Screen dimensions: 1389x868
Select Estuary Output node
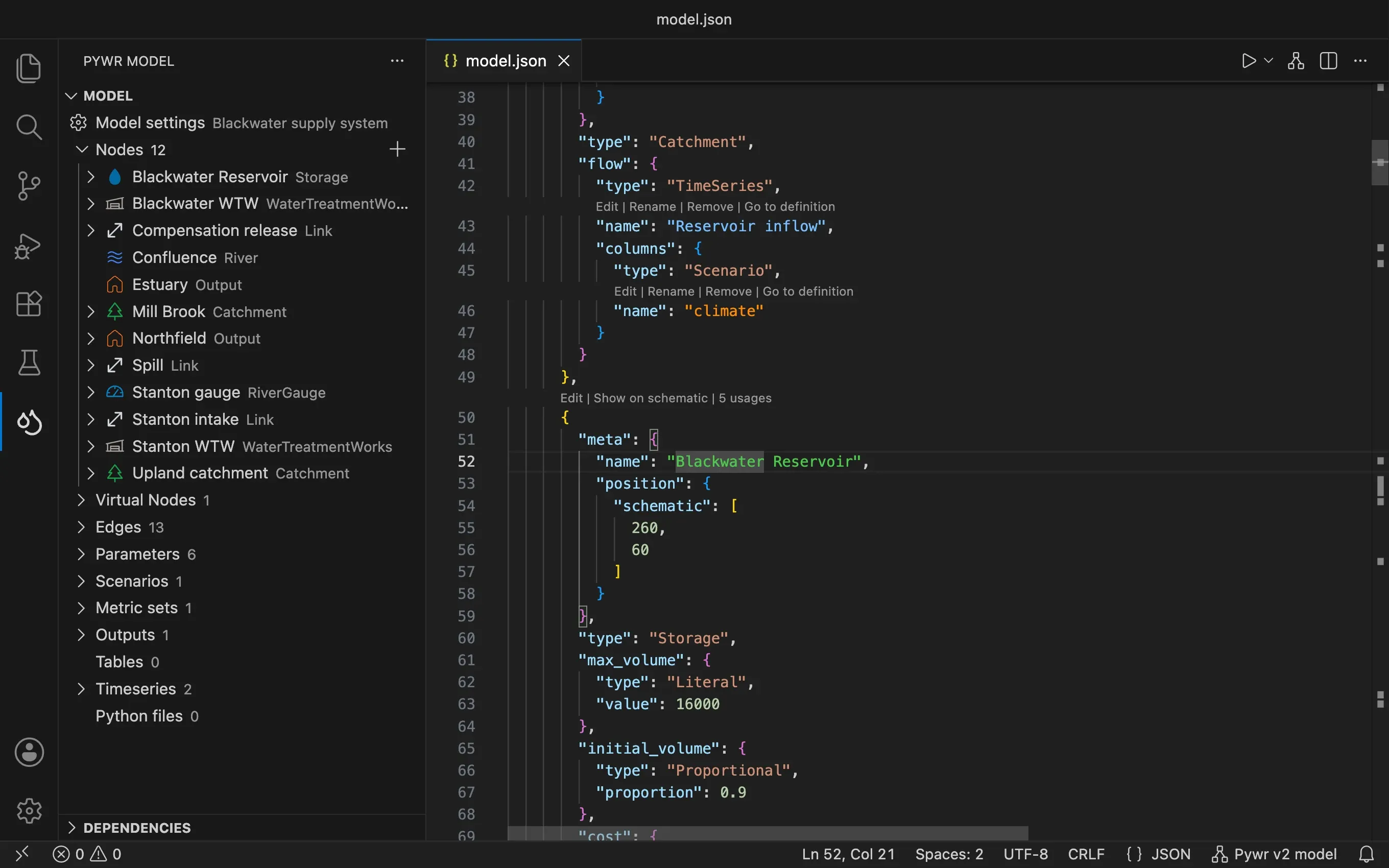[x=241, y=285]
